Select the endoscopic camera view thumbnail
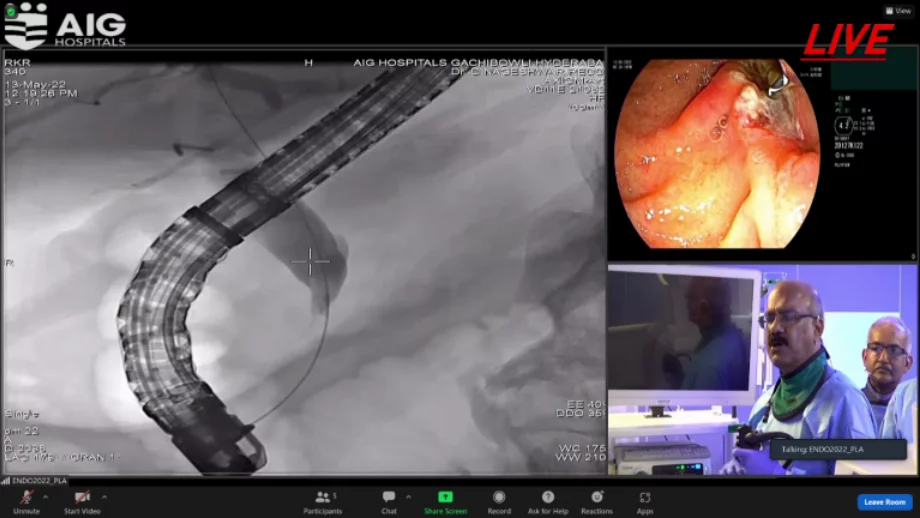 point(716,155)
